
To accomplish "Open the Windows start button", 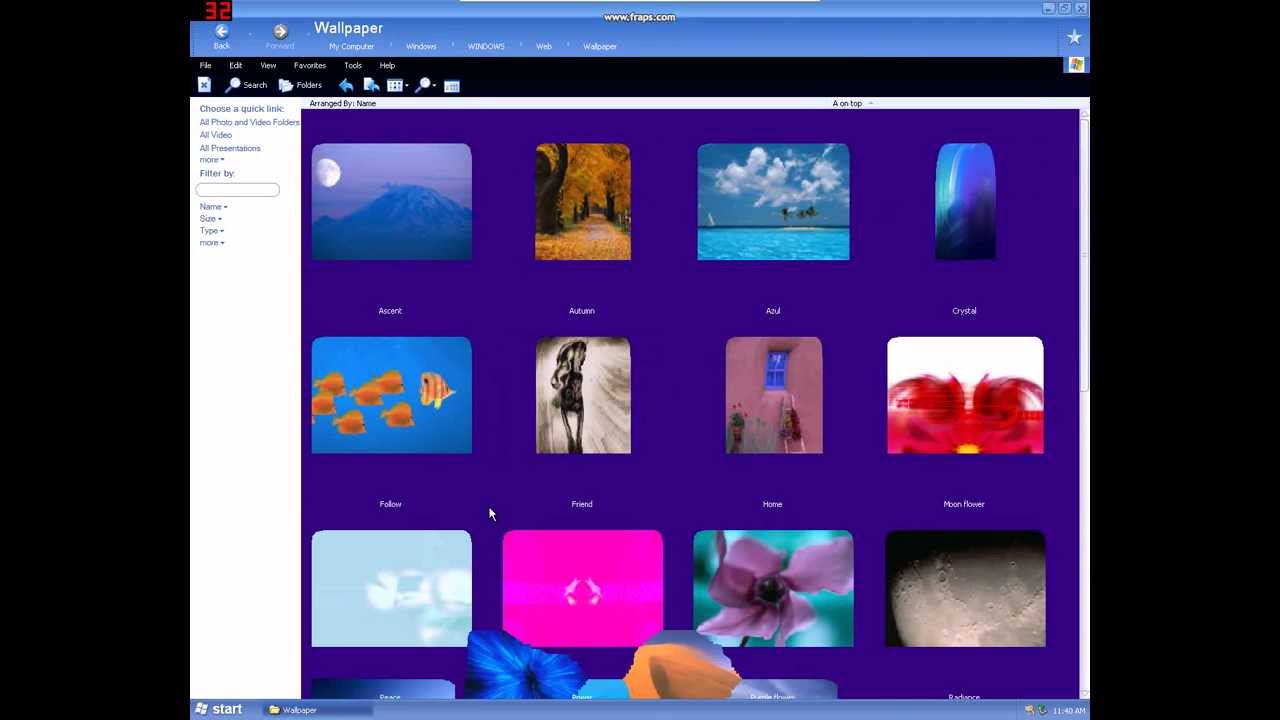I will click(219, 709).
